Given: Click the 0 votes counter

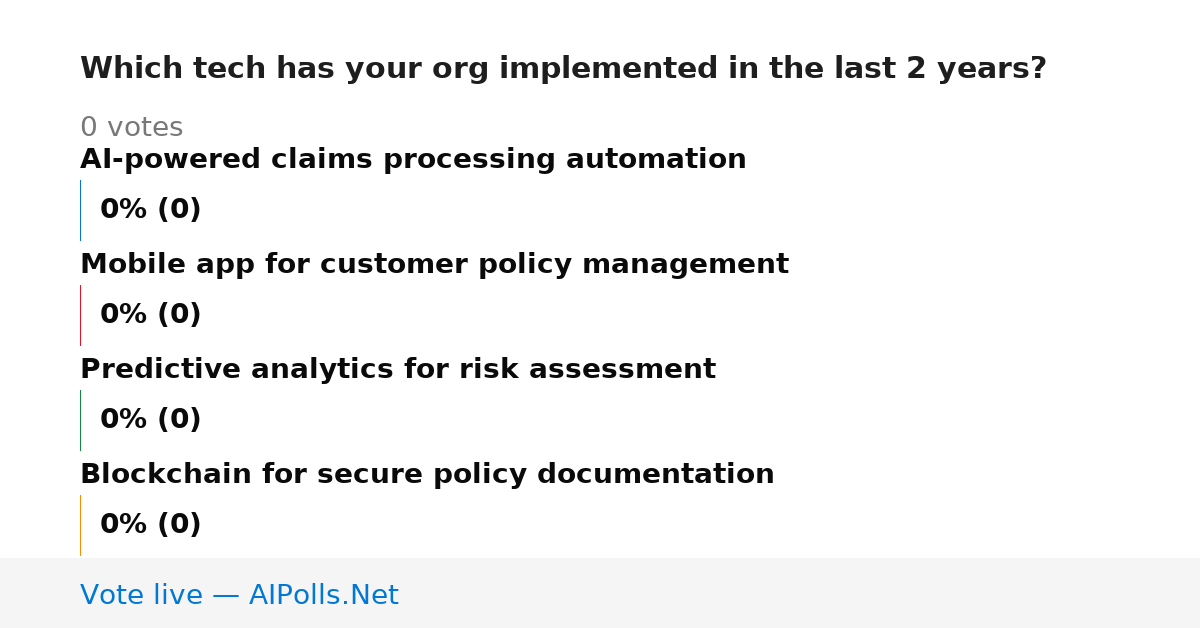Looking at the screenshot, I should pos(131,128).
